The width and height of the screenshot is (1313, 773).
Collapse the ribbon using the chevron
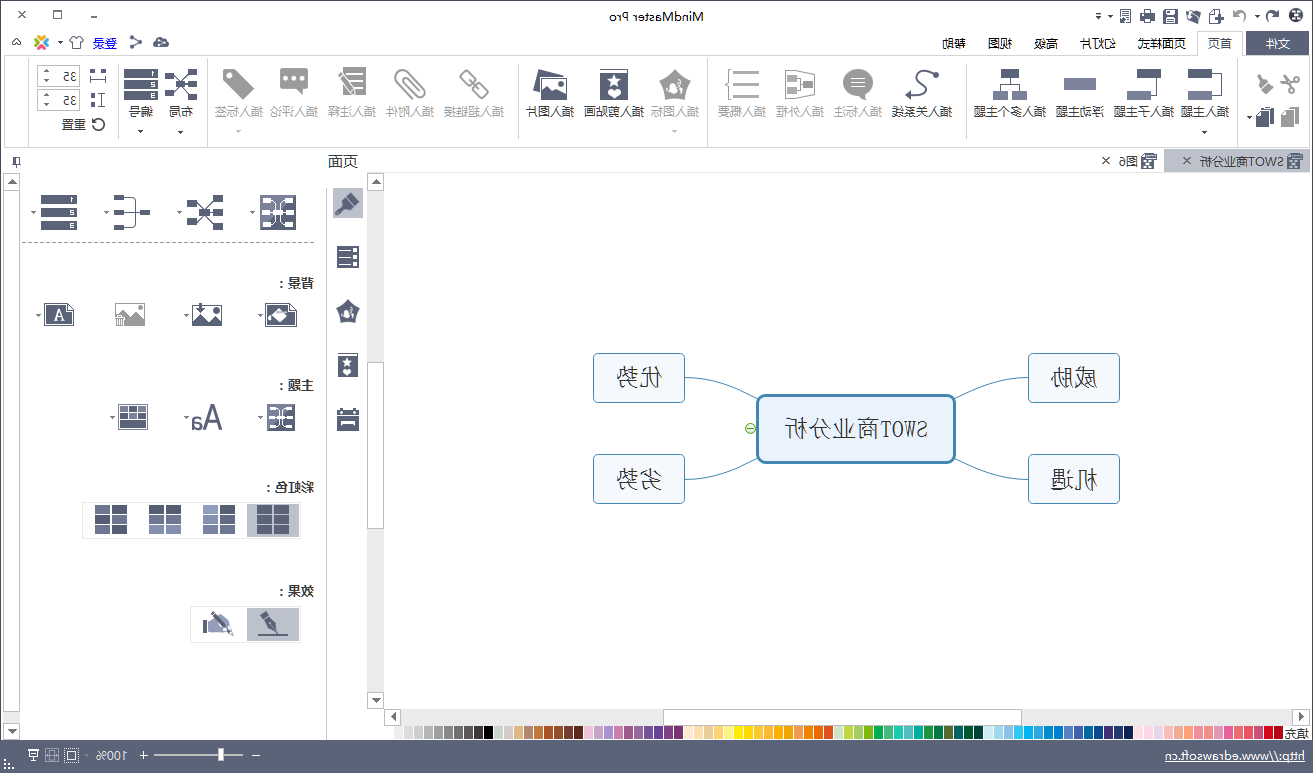17,42
